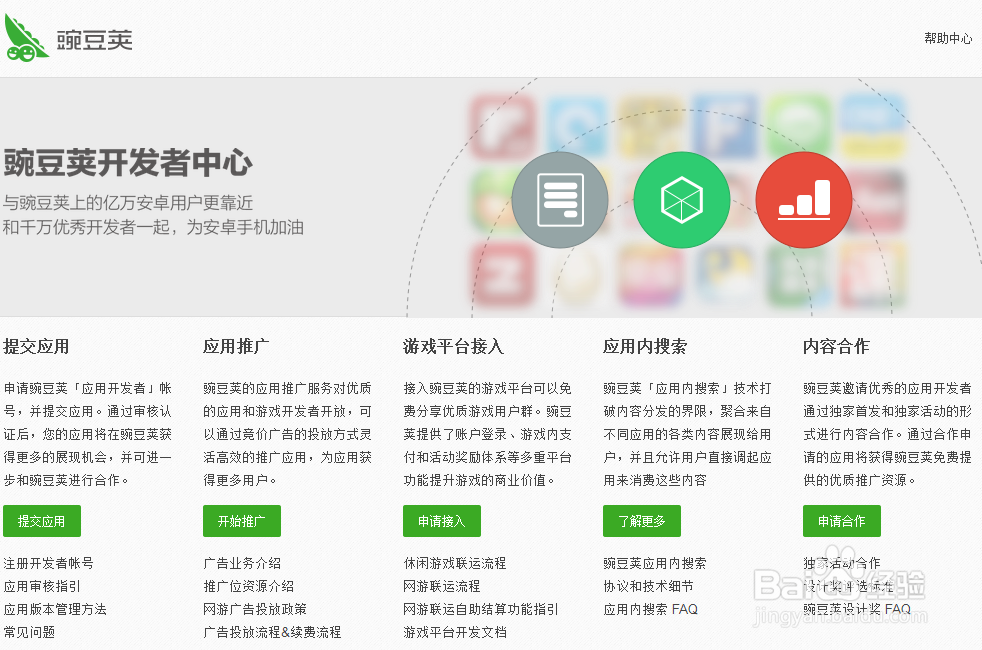Open 应用审核指引 link
This screenshot has width=982, height=650.
coord(42,586)
